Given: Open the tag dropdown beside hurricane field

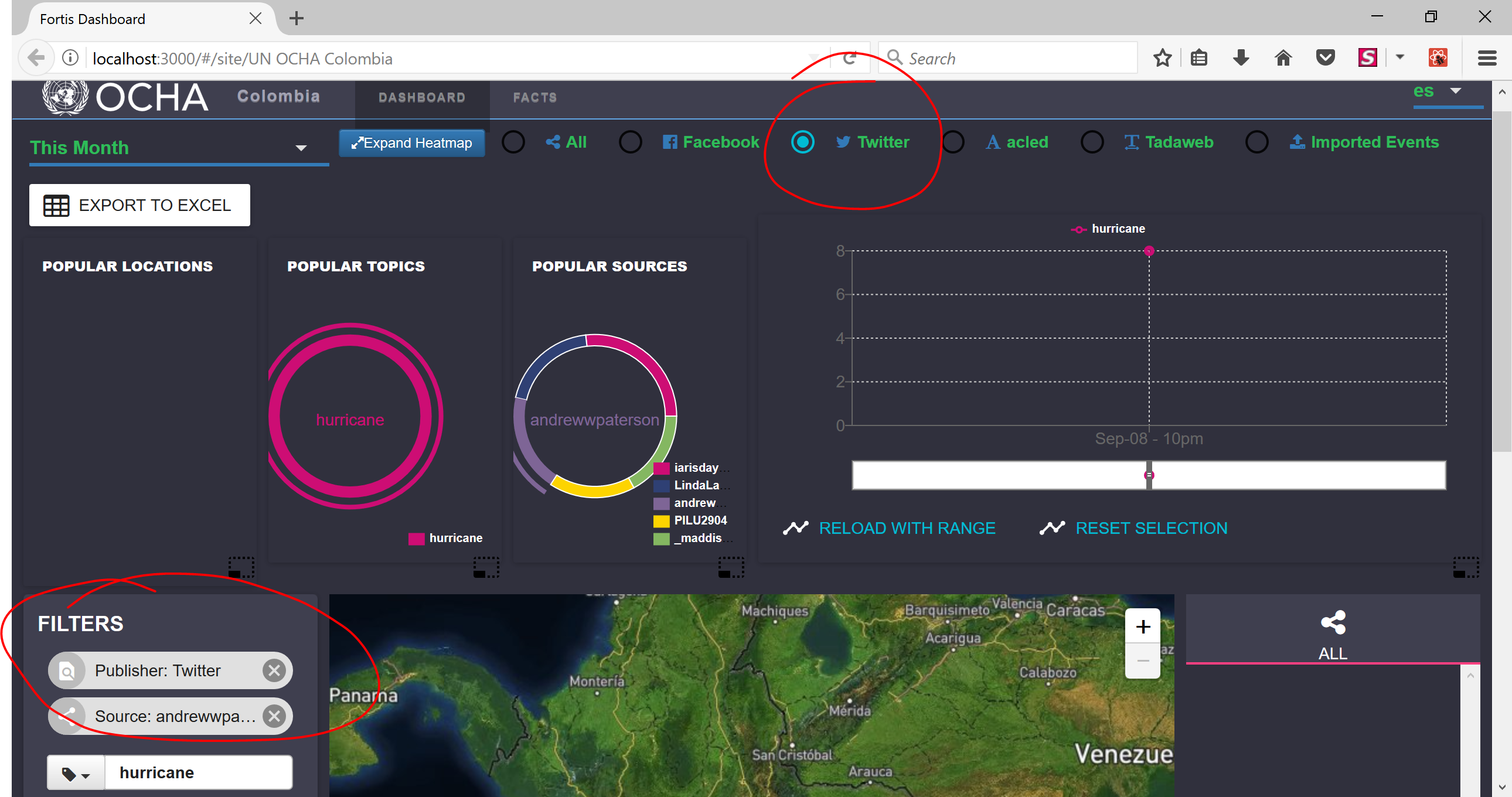Looking at the screenshot, I should [76, 774].
